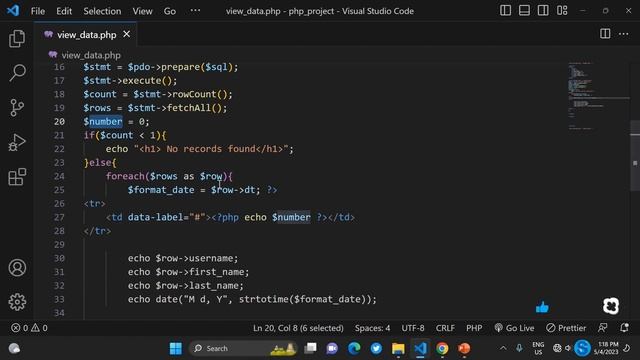This screenshot has width=640, height=360.
Task: Toggle the bottom panel layout icon
Action: [524, 11]
